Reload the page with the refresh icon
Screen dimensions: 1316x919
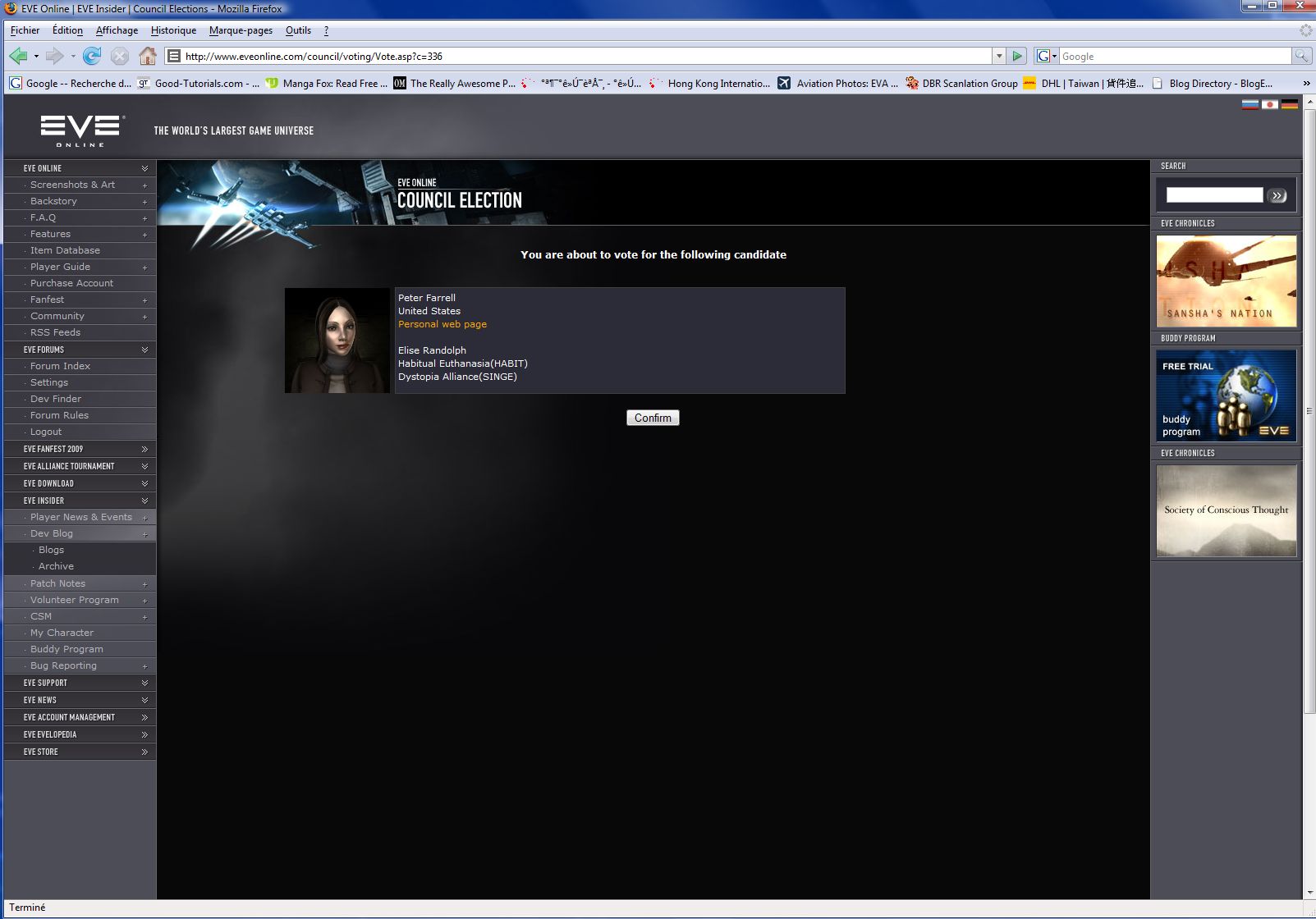pyautogui.click(x=92, y=56)
